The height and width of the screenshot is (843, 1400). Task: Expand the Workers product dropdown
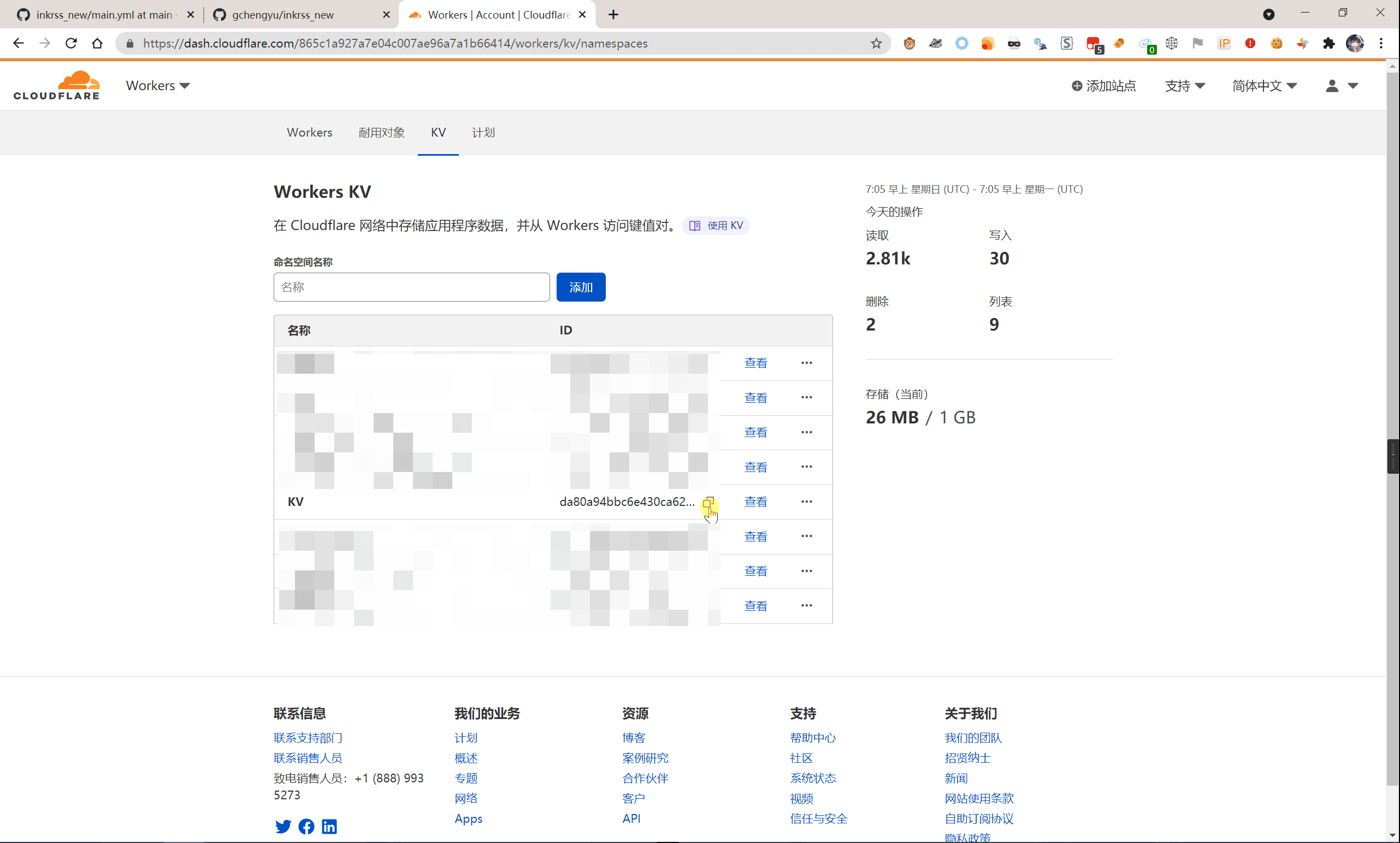(158, 85)
